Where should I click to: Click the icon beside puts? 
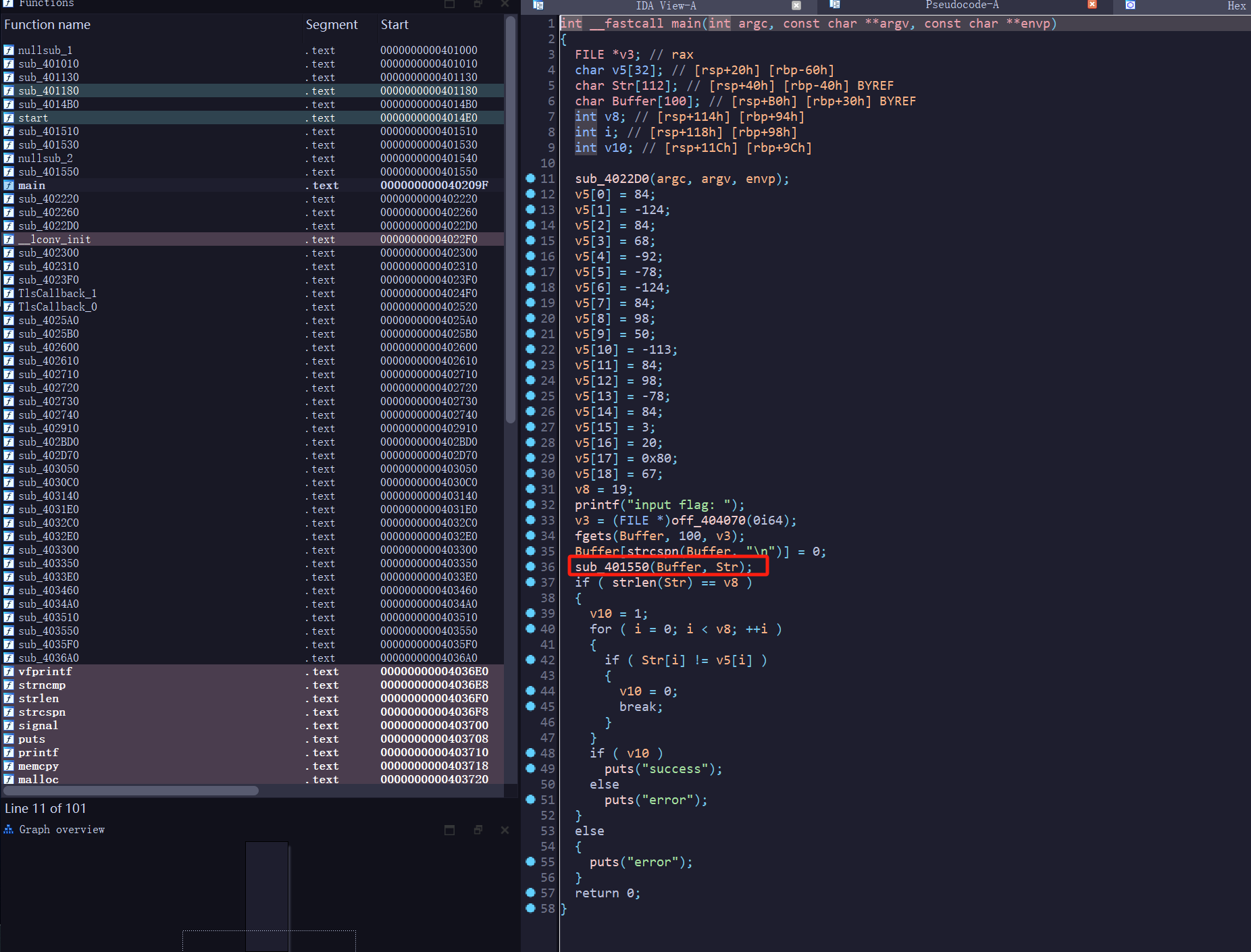click(x=9, y=739)
